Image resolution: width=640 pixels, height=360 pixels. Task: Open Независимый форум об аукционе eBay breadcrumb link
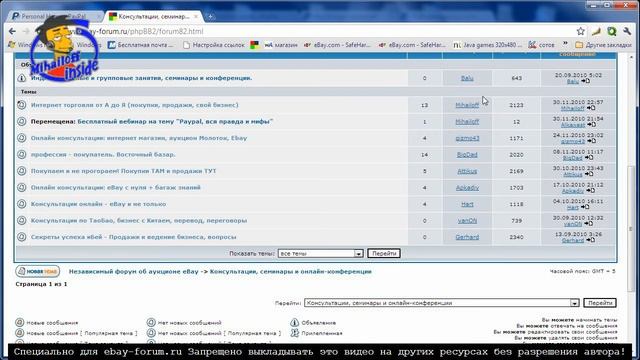[x=133, y=271]
